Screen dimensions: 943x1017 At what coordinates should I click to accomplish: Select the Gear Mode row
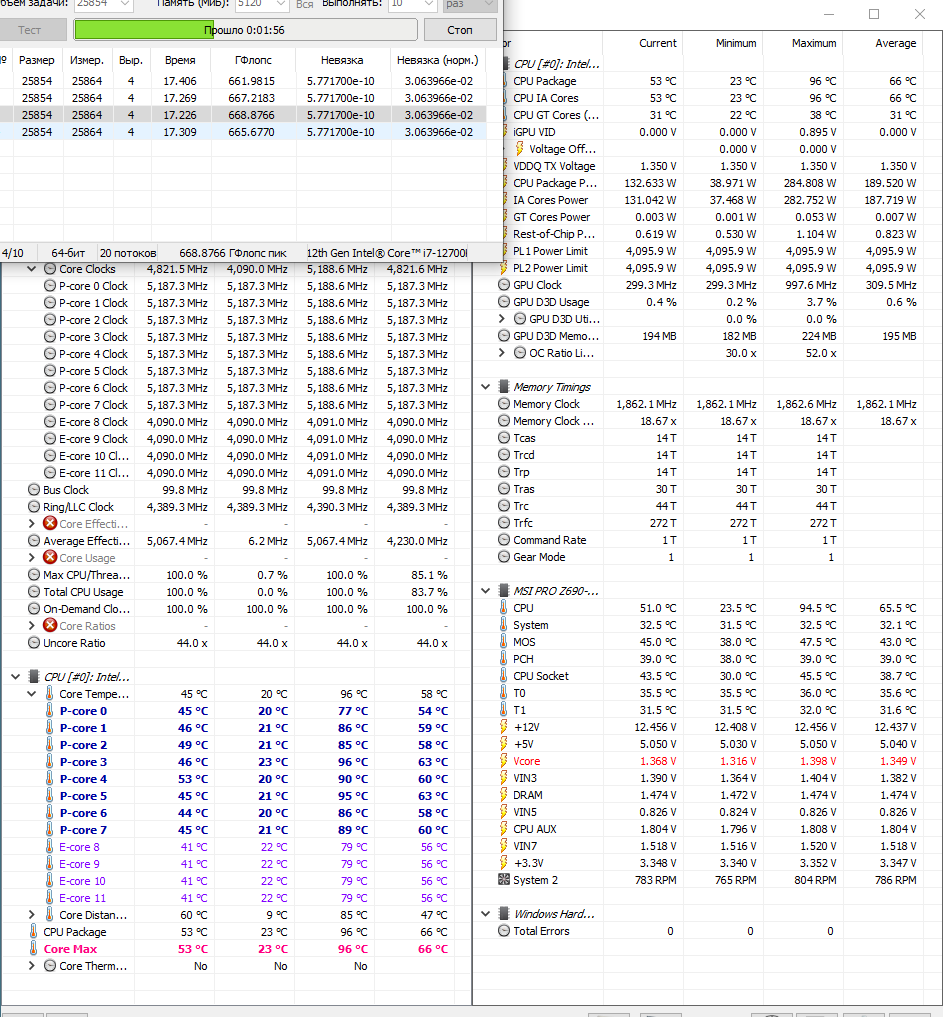tap(710, 556)
